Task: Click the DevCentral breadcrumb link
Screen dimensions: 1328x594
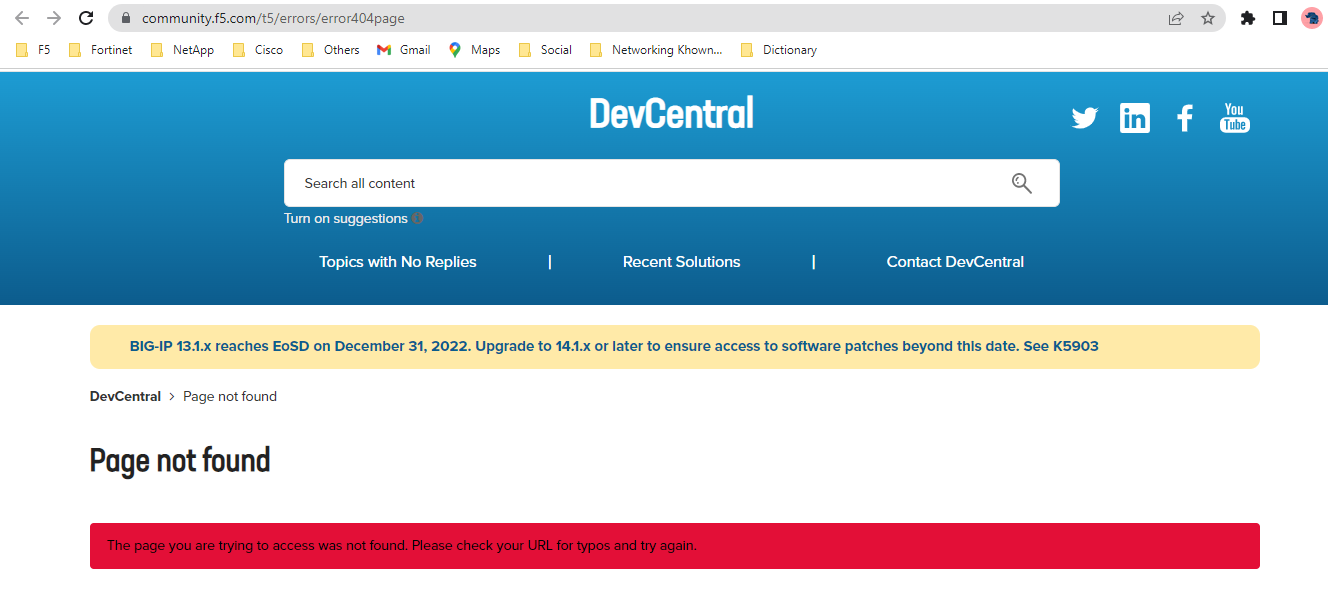Action: click(x=125, y=396)
